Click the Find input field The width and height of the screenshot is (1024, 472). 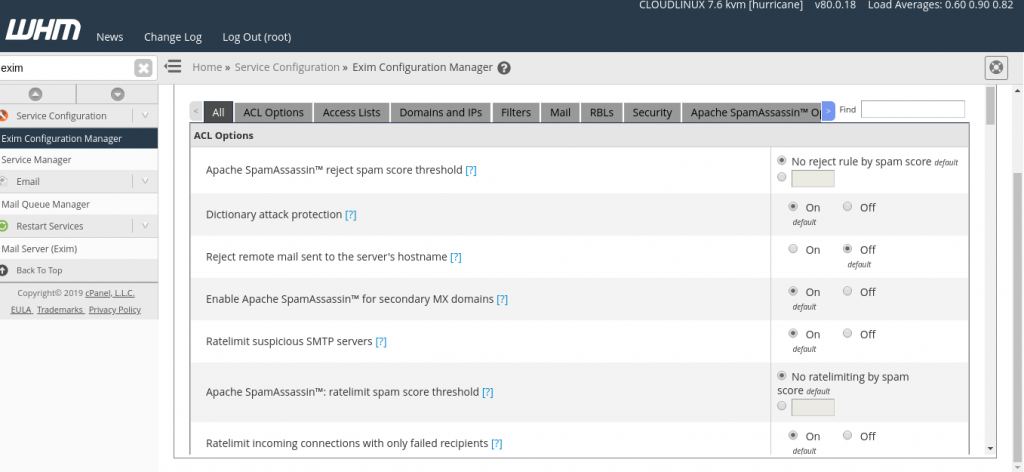(x=912, y=109)
